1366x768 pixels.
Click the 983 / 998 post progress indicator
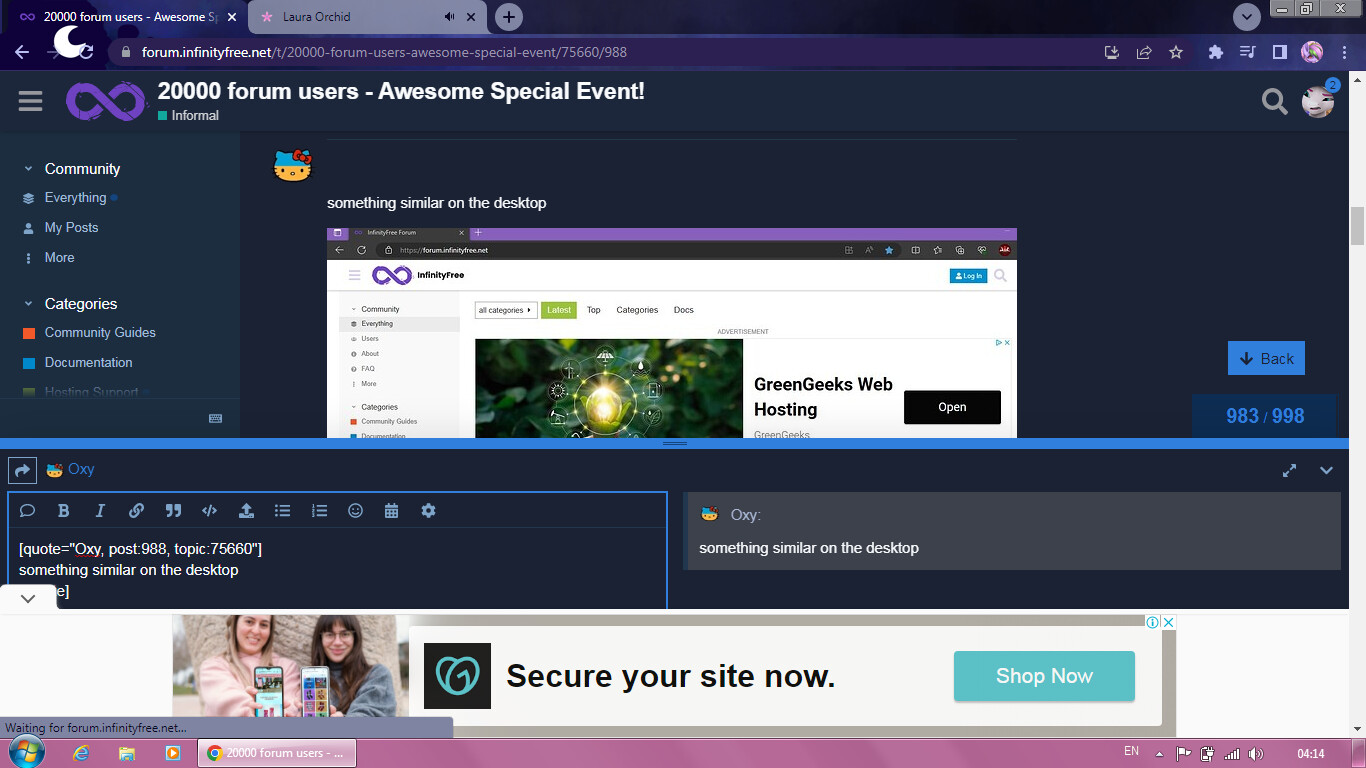pyautogui.click(x=1265, y=416)
